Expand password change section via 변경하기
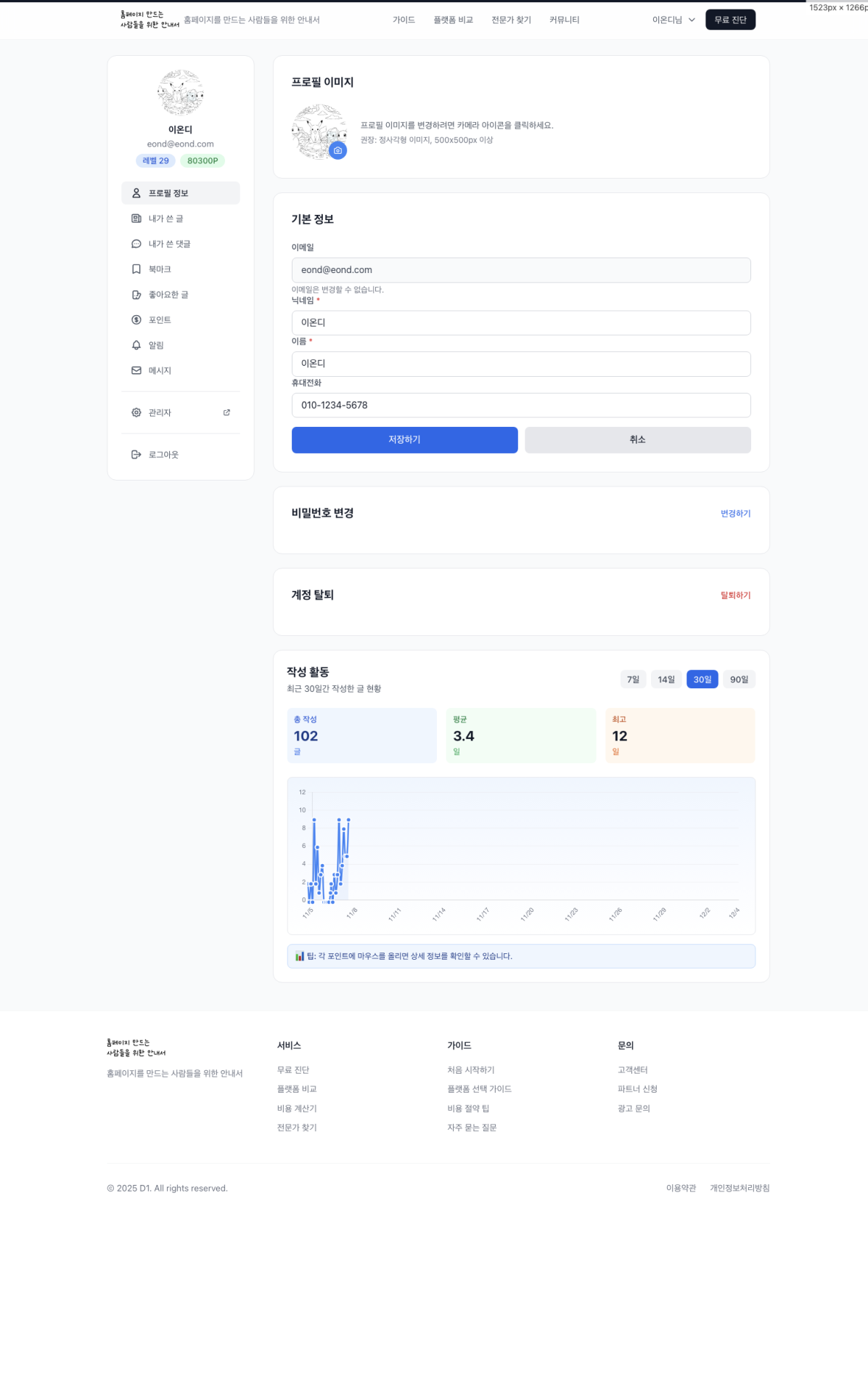Image resolution: width=868 pixels, height=1394 pixels. (x=735, y=513)
